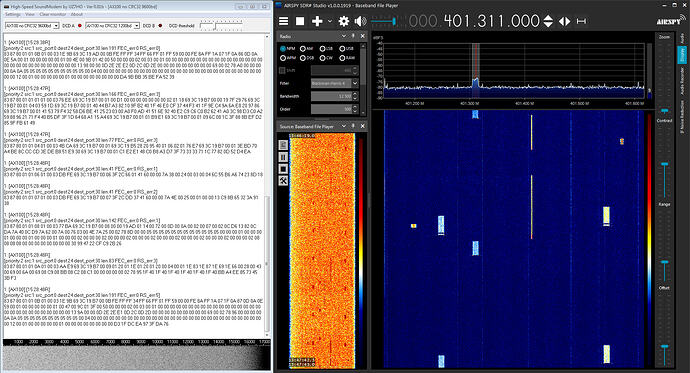Pause the baseband file playback
The image size is (690, 373).
pos(283,157)
